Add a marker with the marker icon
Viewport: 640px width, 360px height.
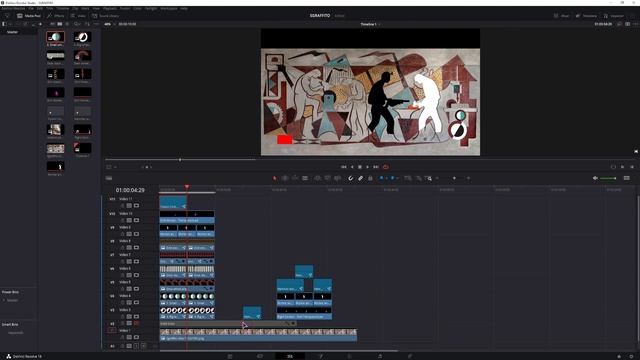(392, 178)
